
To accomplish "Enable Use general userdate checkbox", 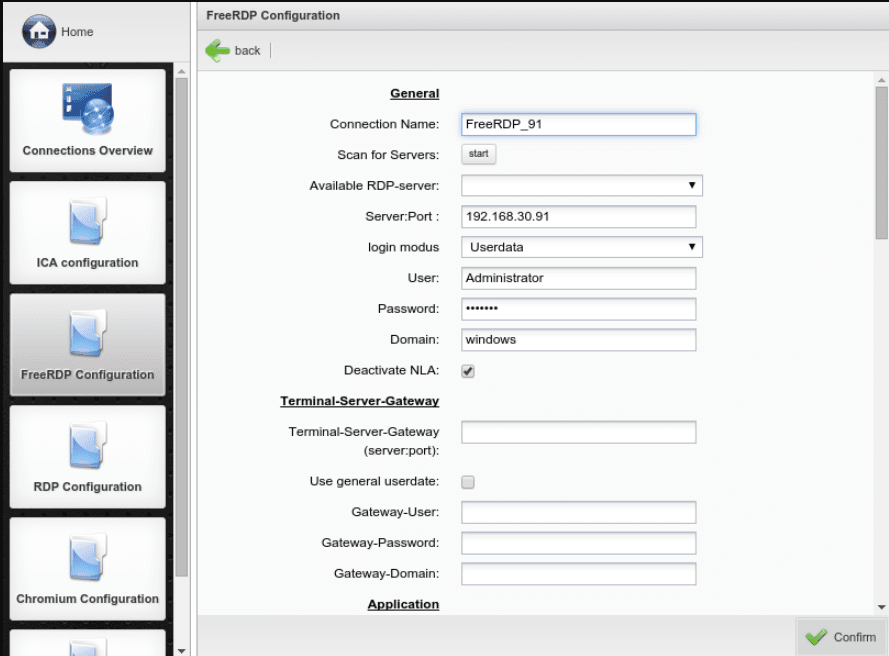I will click(x=468, y=482).
